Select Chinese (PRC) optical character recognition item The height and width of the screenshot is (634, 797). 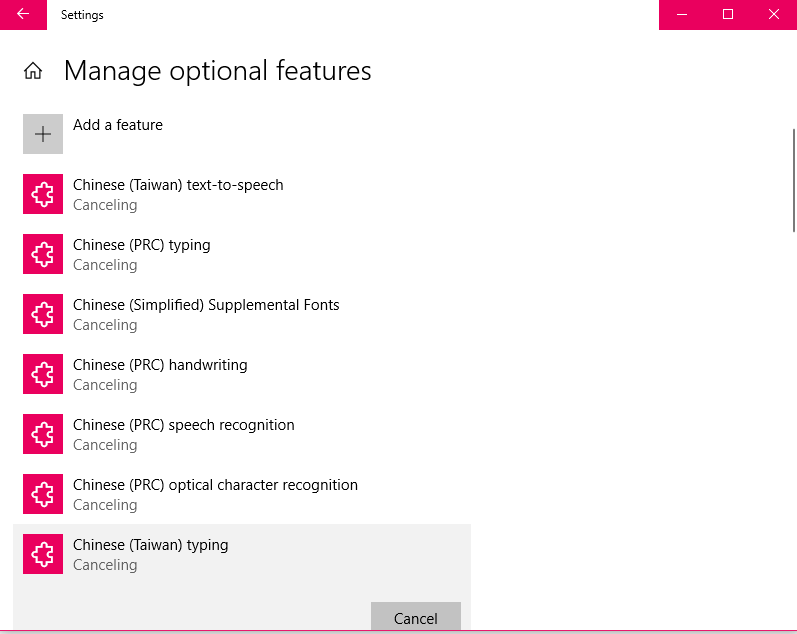pyautogui.click(x=215, y=485)
